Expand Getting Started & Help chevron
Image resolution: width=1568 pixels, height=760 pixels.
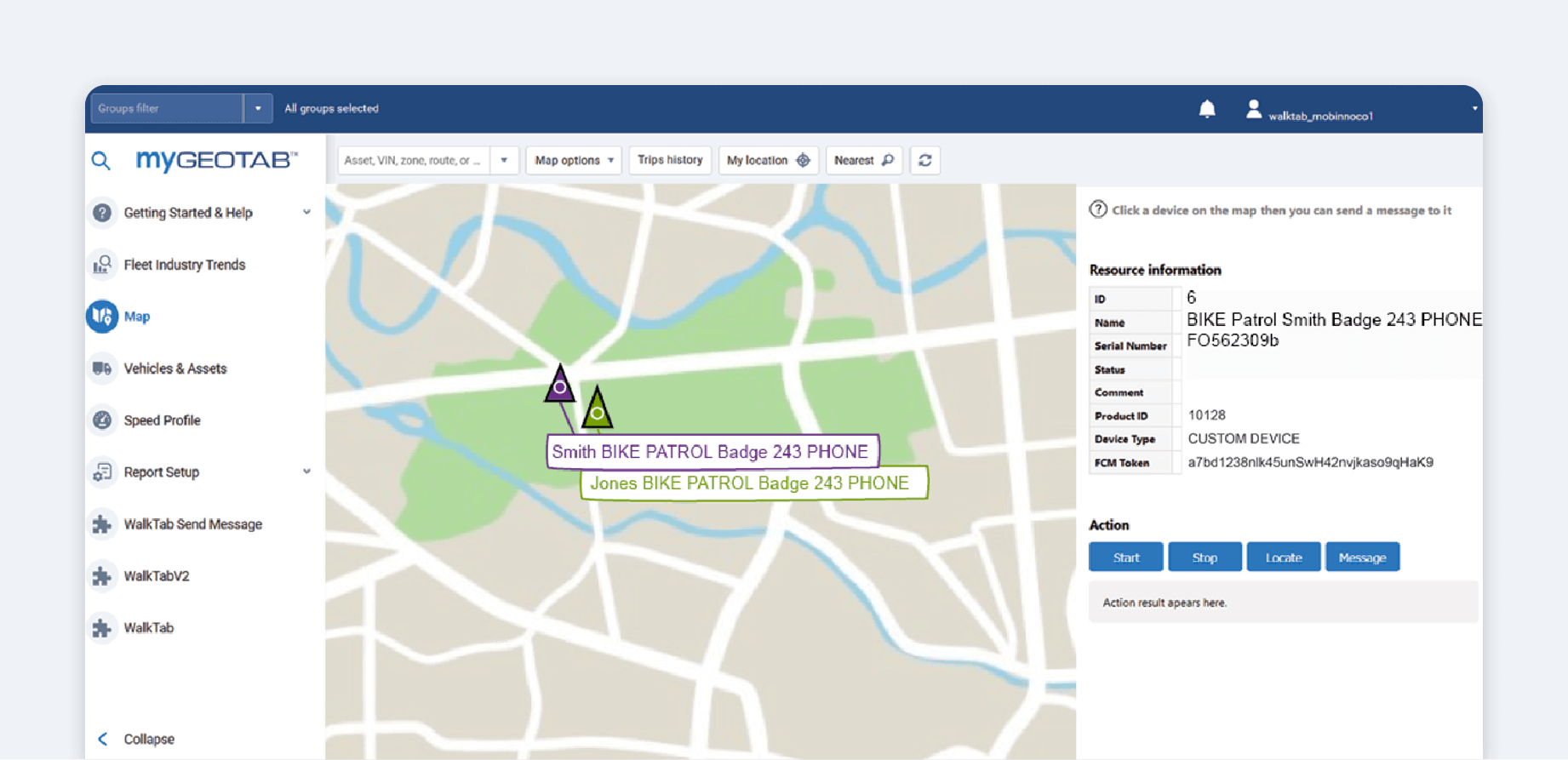pos(306,212)
